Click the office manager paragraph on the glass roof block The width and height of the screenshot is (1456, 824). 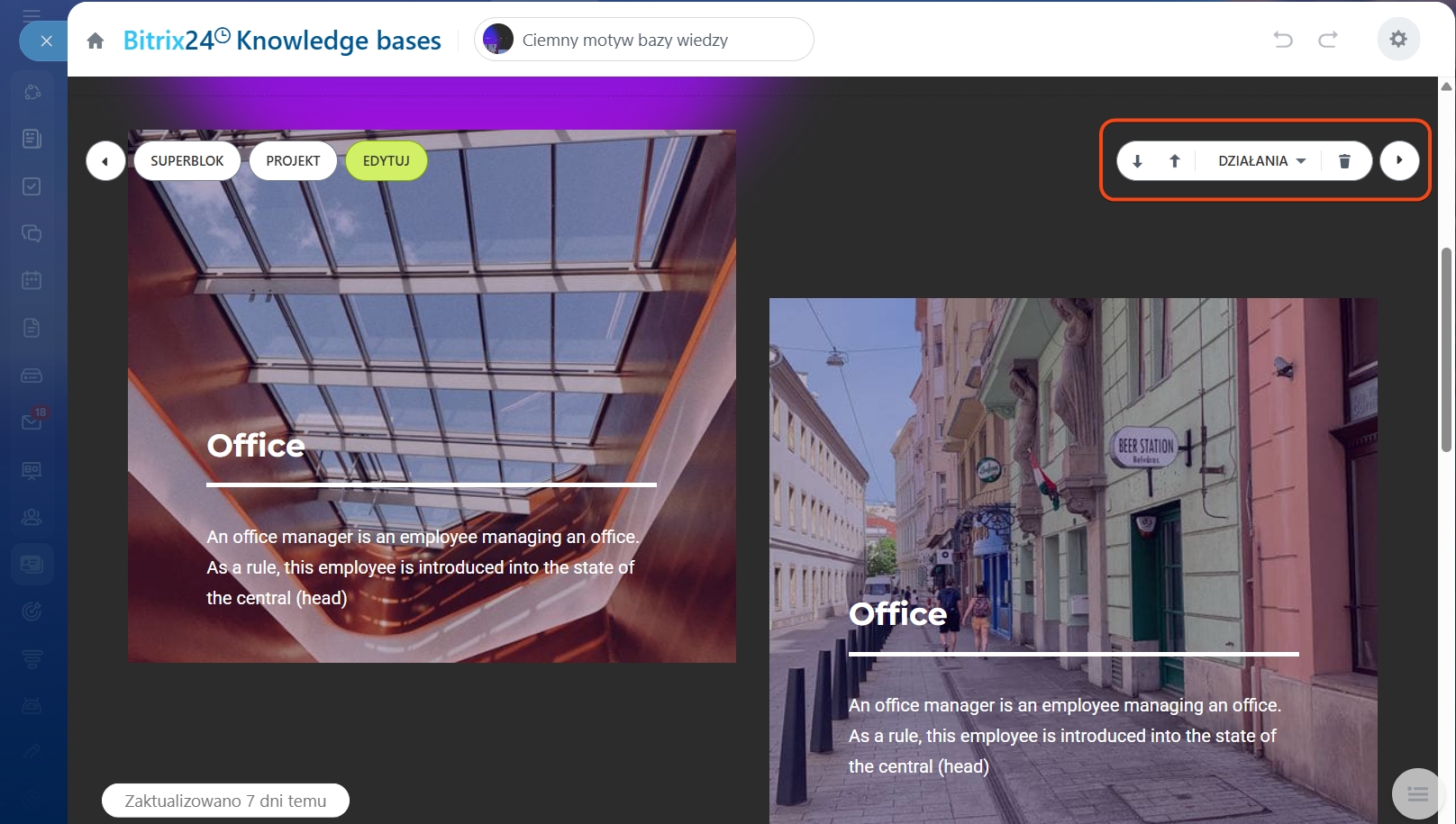(423, 567)
